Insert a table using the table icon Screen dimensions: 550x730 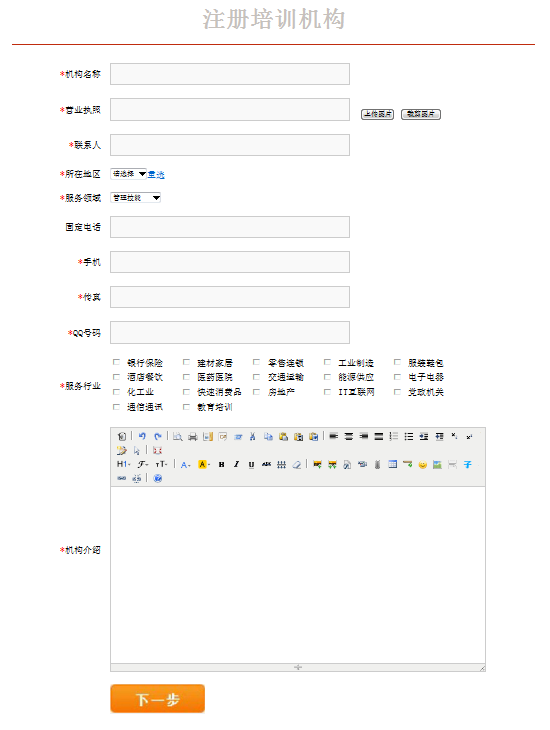click(393, 464)
